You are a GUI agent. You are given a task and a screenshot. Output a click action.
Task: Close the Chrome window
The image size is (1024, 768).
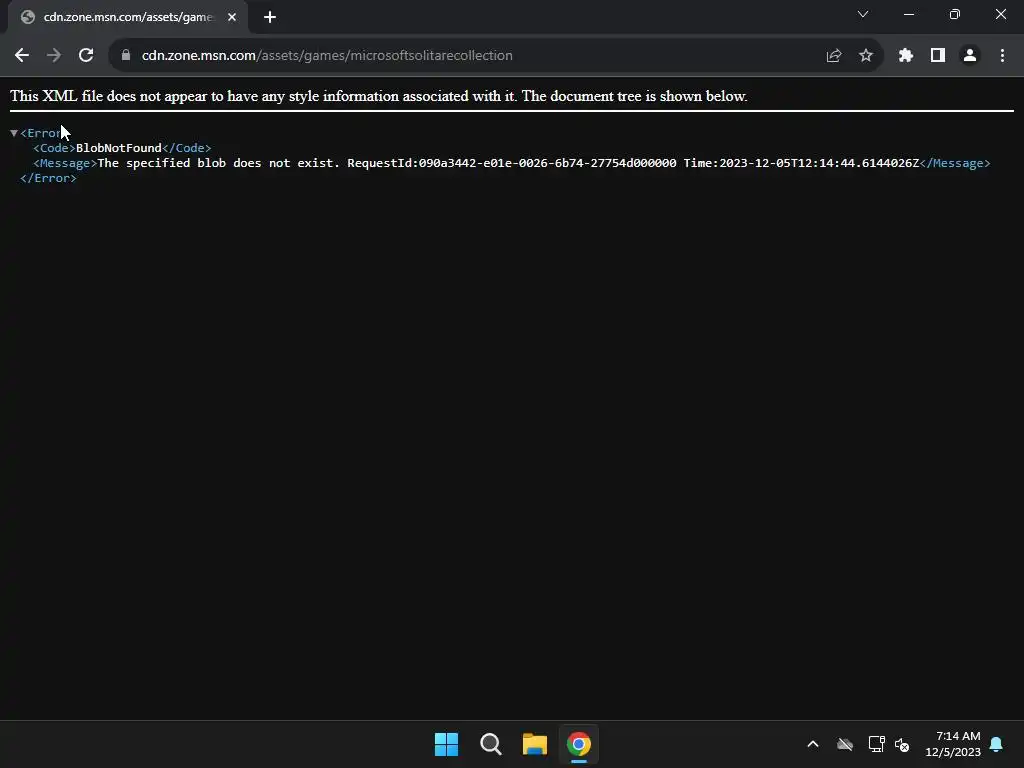tap(1000, 14)
